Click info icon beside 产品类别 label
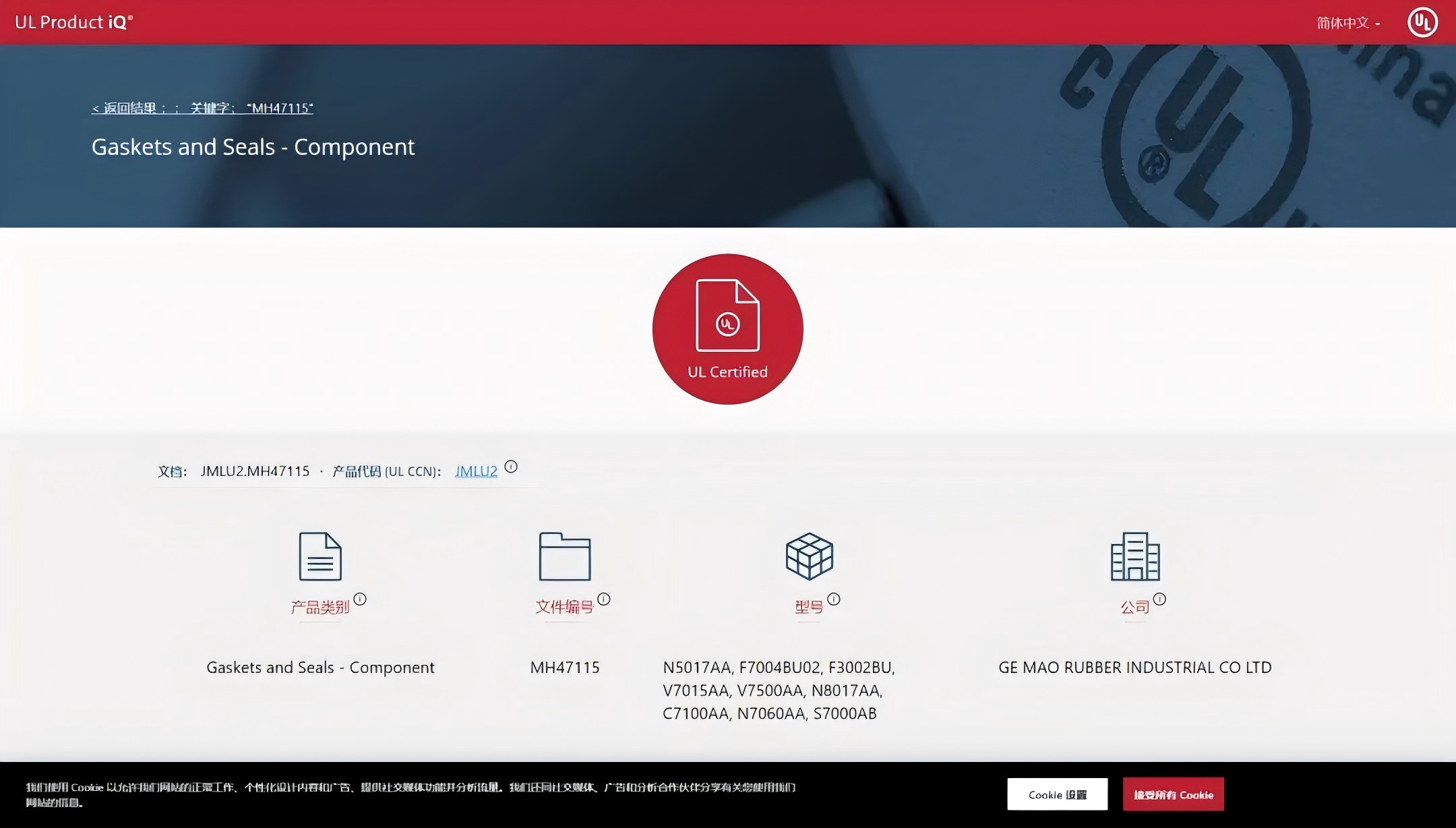Viewport: 1456px width, 828px height. [x=360, y=599]
